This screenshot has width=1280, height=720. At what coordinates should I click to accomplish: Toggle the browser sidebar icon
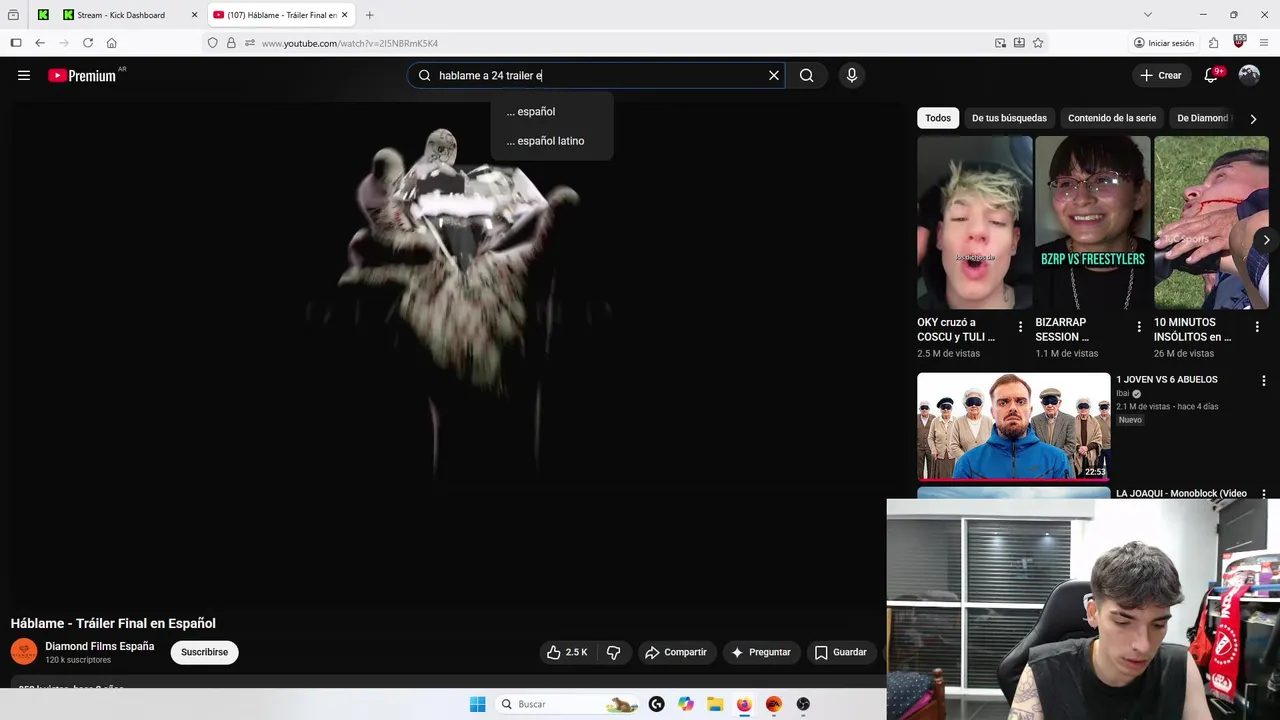(16, 43)
